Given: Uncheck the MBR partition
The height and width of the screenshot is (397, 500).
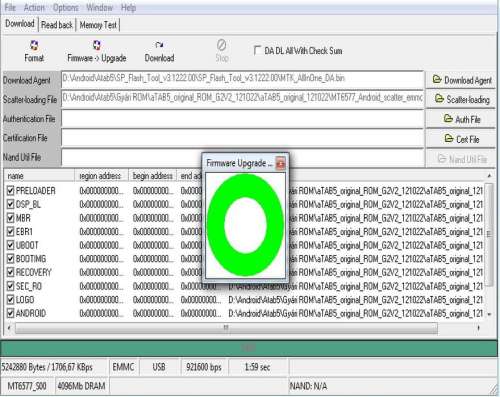Looking at the screenshot, I should coord(10,218).
